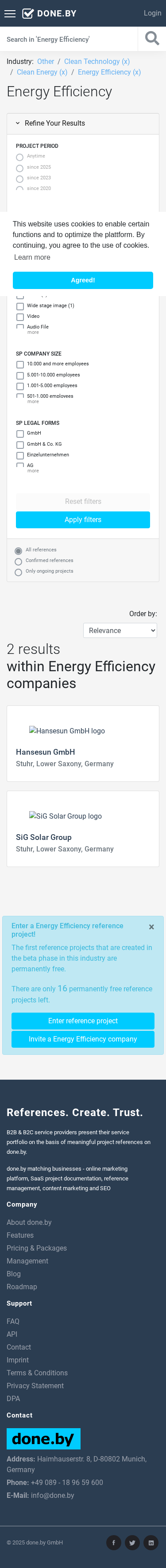The width and height of the screenshot is (166, 1568).
Task: Click the Apply filters button
Action: [83, 520]
